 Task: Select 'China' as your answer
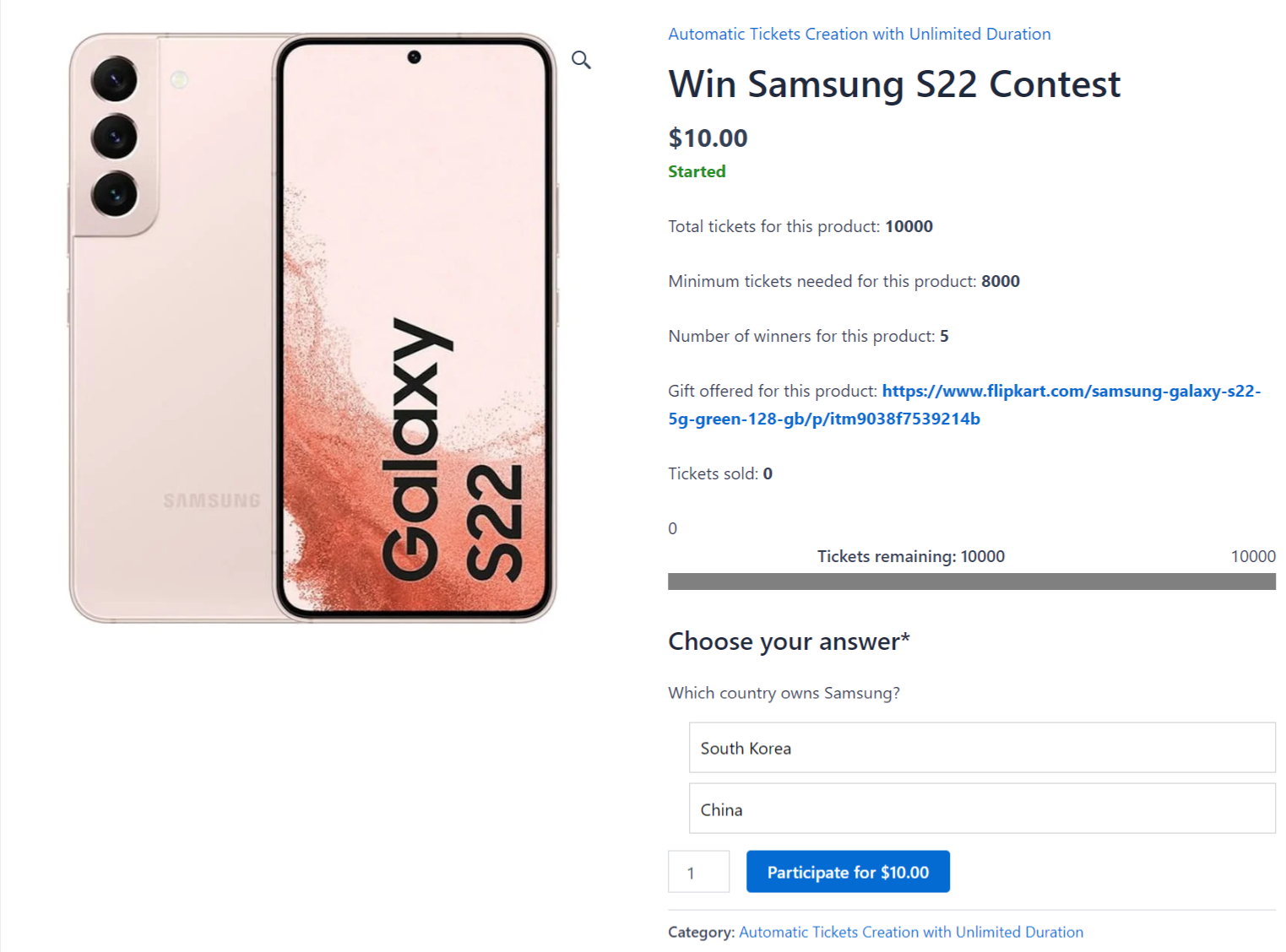pyautogui.click(x=981, y=808)
